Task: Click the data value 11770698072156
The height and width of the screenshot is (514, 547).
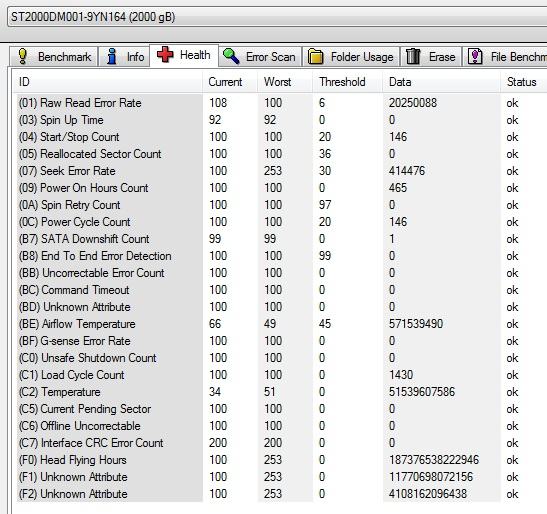Action: pos(431,477)
